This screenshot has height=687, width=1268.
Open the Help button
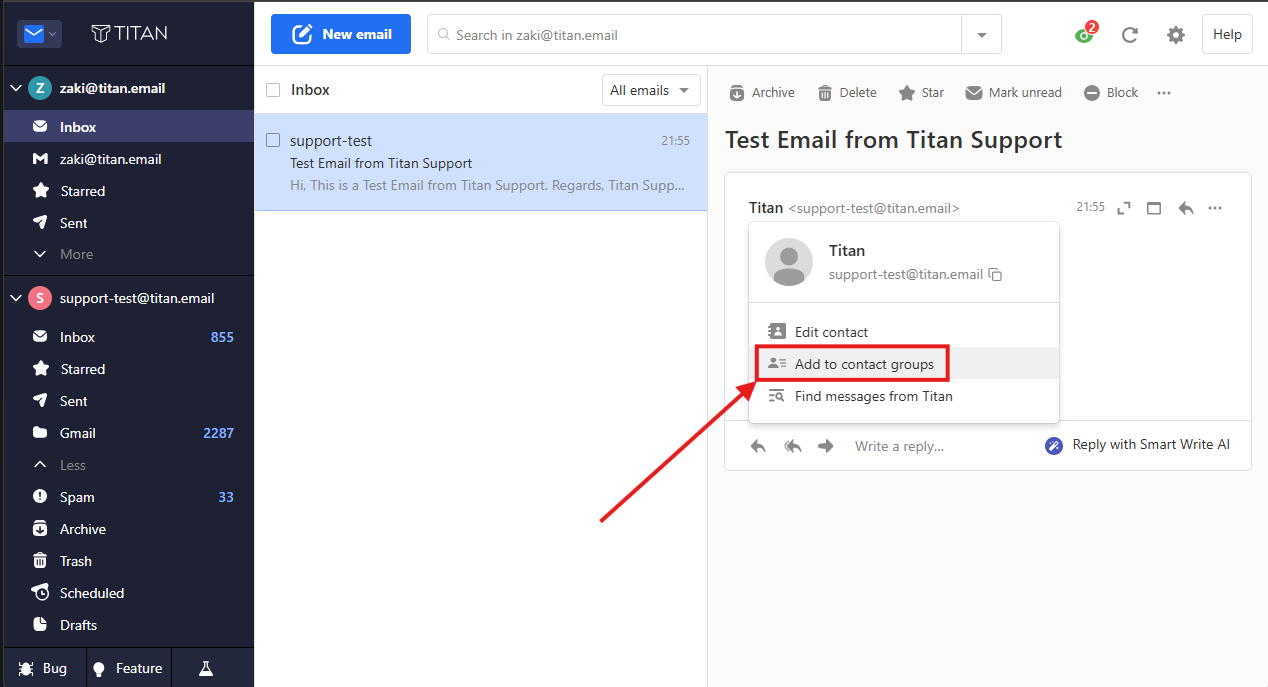(x=1227, y=34)
